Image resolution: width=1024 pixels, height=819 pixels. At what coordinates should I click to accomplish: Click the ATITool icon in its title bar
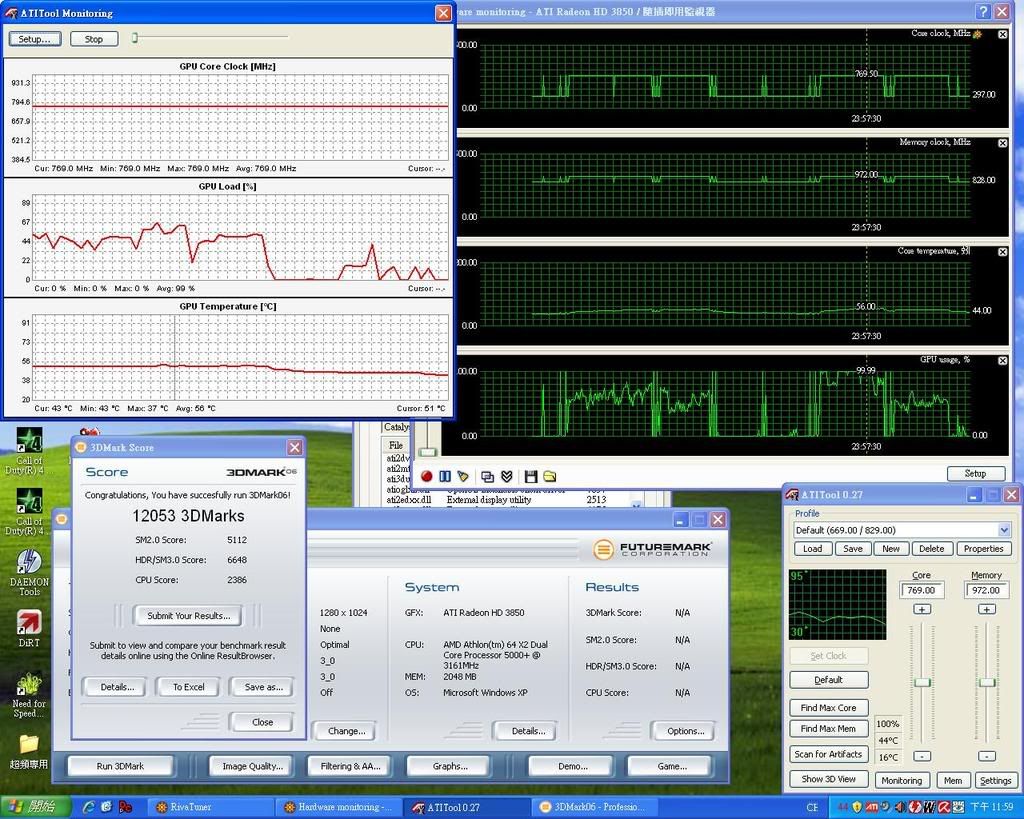pyautogui.click(x=792, y=494)
